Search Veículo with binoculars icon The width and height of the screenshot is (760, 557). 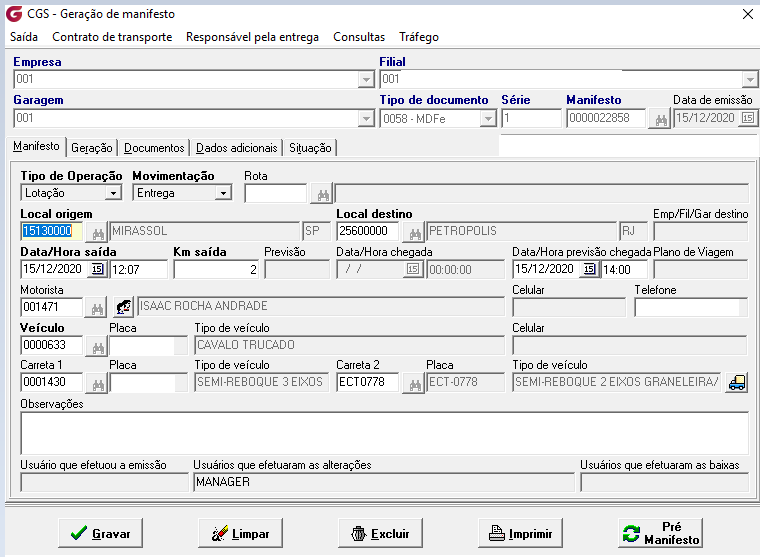coord(97,347)
